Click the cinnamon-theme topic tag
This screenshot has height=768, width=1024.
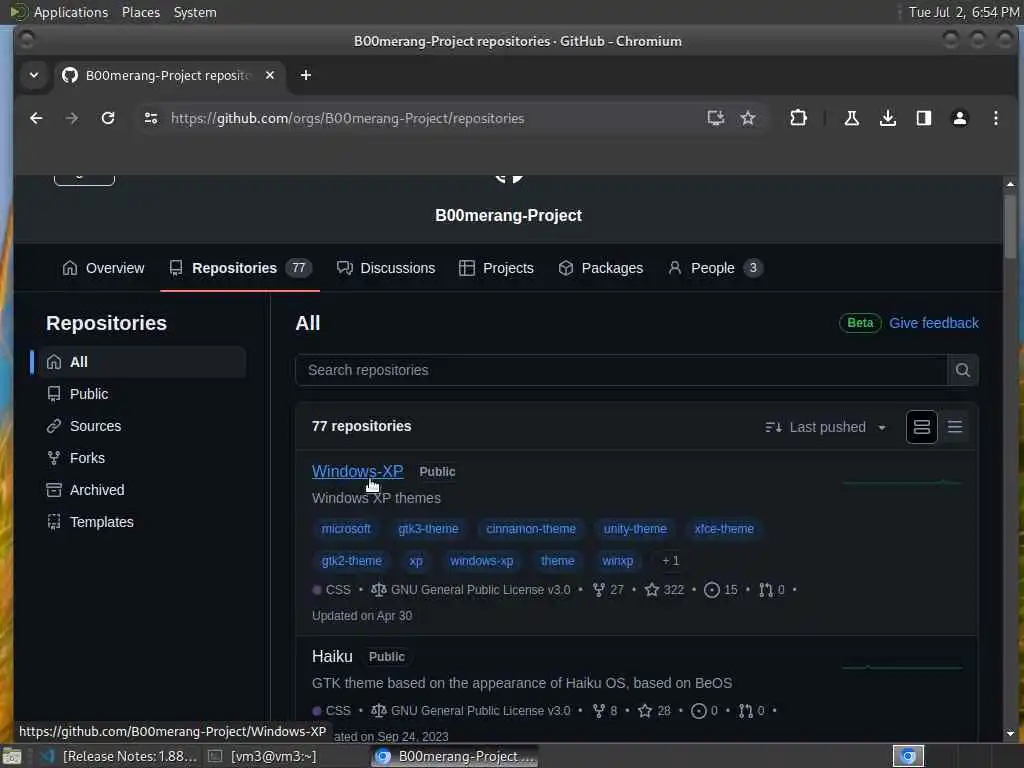tap(531, 529)
